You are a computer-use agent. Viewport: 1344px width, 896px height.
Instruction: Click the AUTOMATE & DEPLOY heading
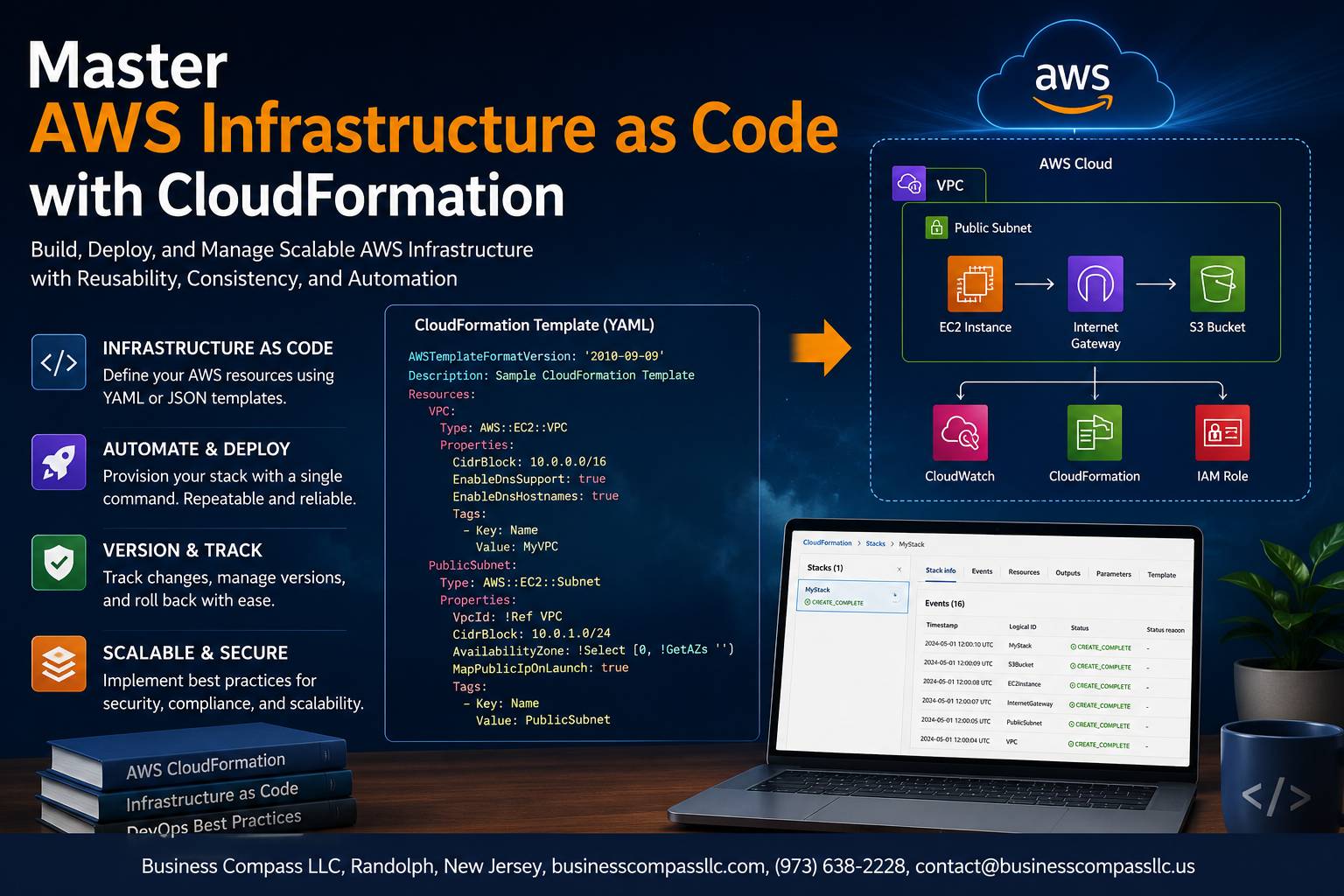[197, 449]
